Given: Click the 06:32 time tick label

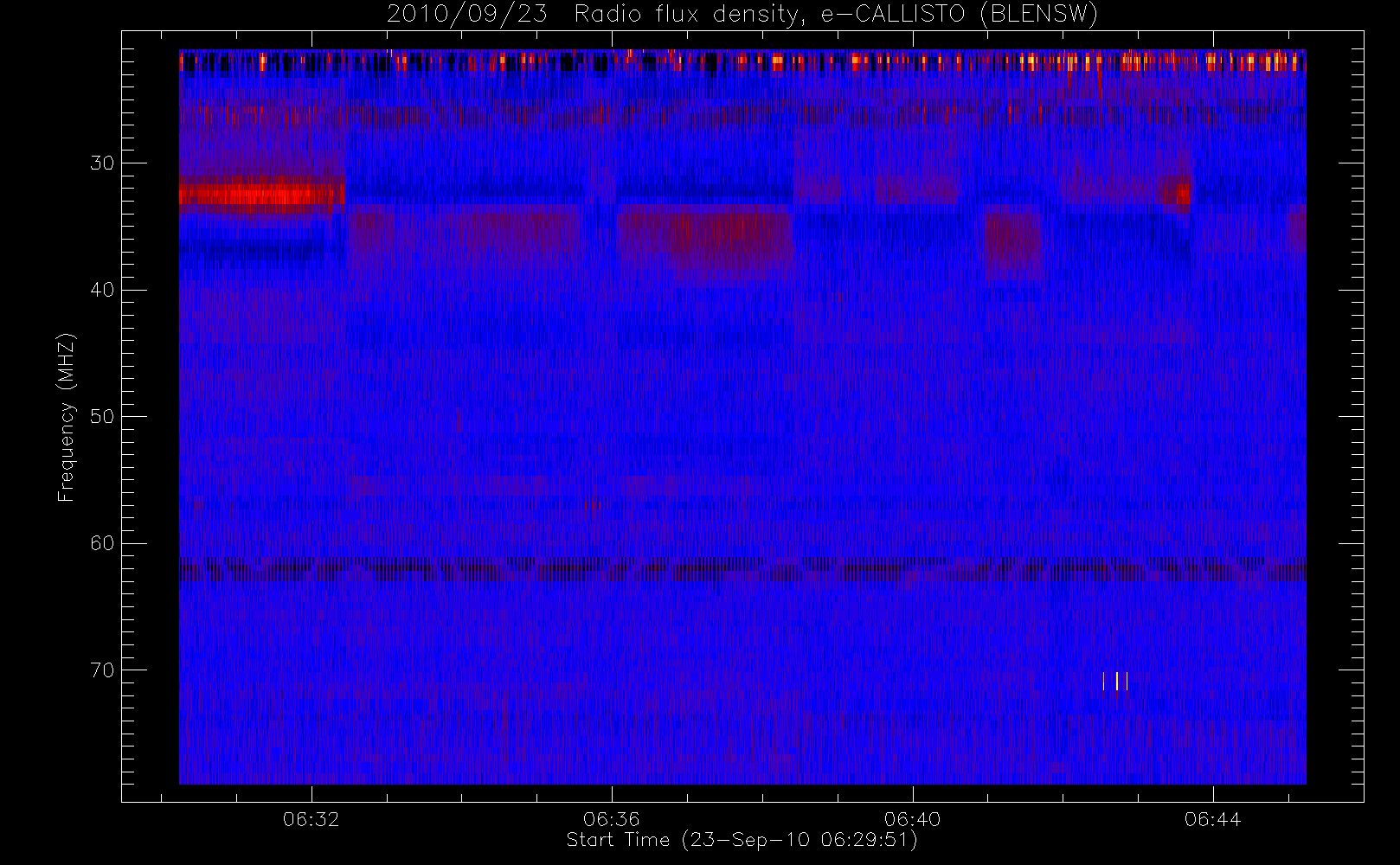Looking at the screenshot, I should [311, 819].
